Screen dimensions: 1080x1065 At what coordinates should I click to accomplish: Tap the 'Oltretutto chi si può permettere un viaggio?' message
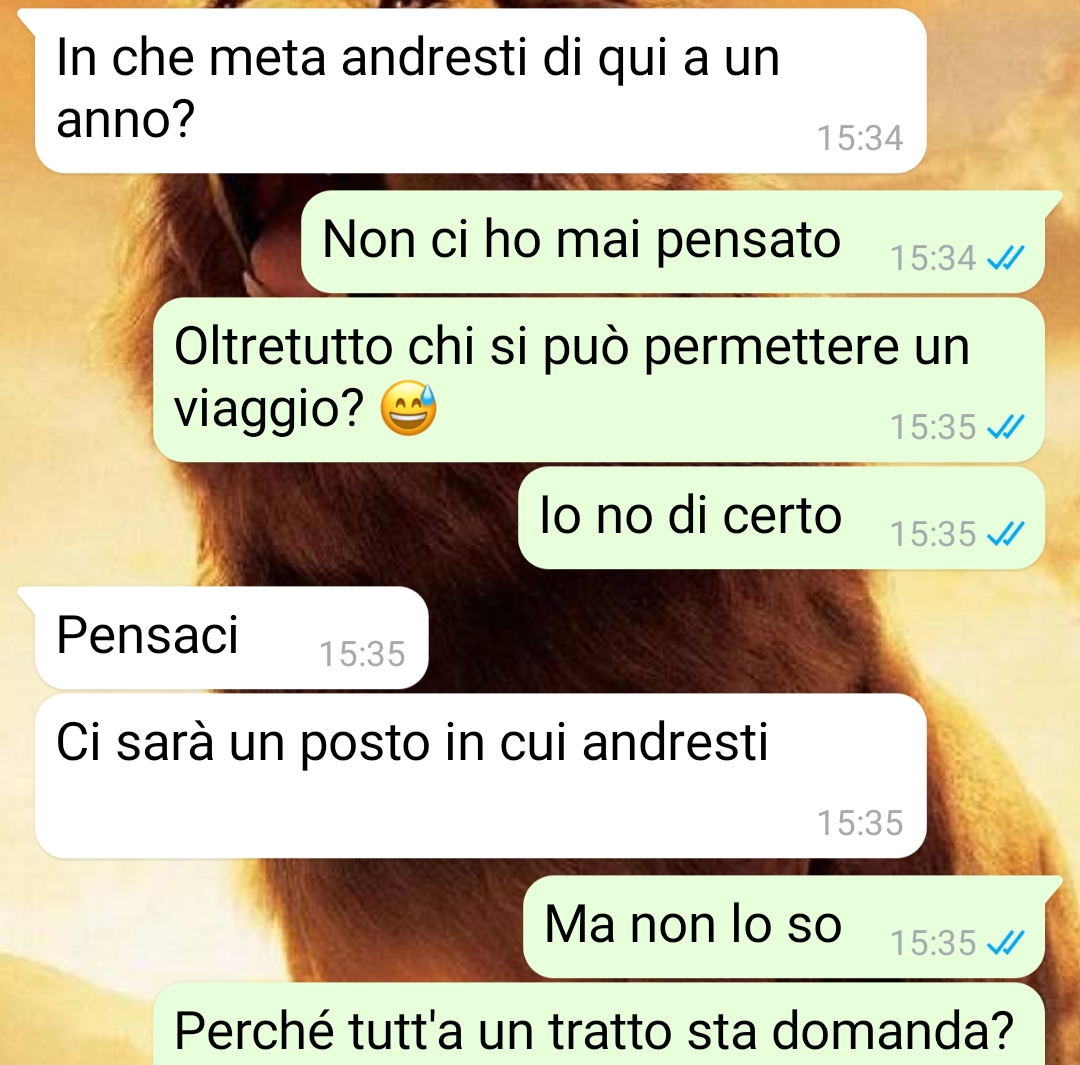coord(599,380)
